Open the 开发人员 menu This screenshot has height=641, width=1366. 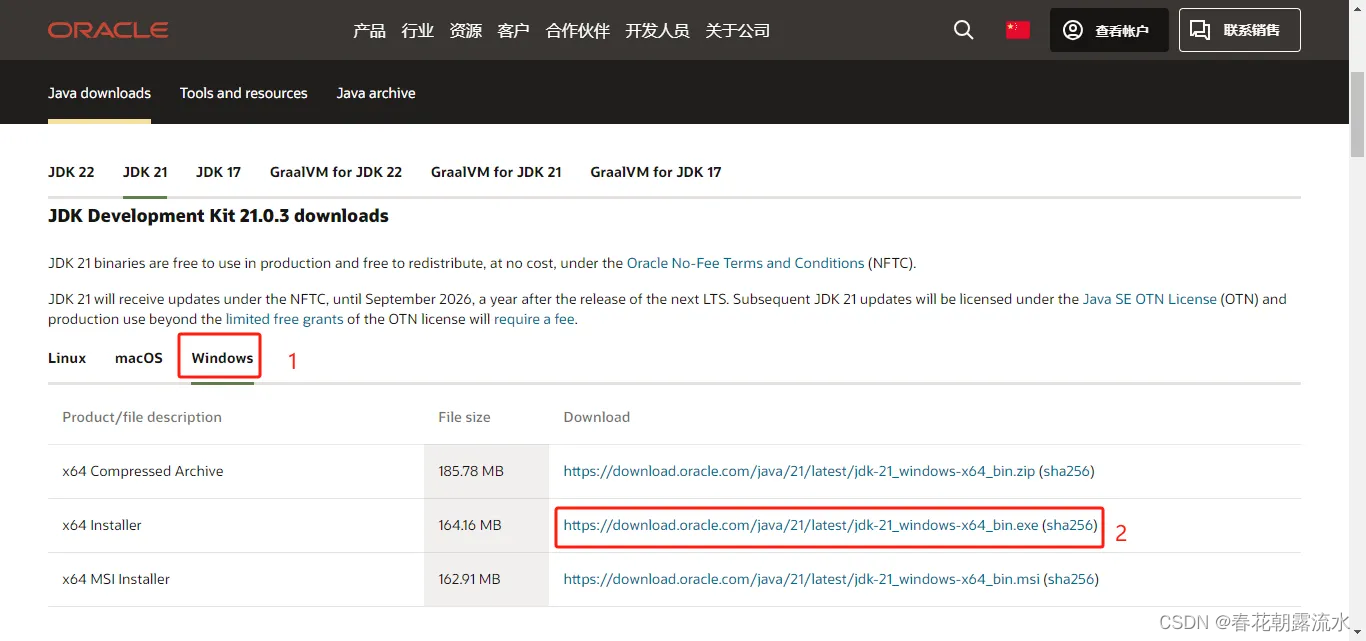coord(658,31)
